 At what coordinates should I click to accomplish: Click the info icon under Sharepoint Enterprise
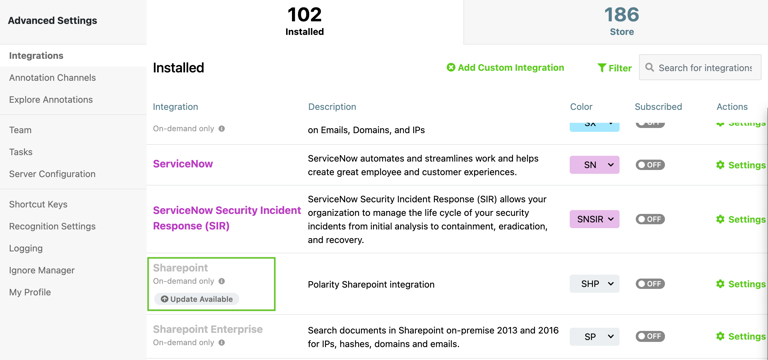(221, 342)
